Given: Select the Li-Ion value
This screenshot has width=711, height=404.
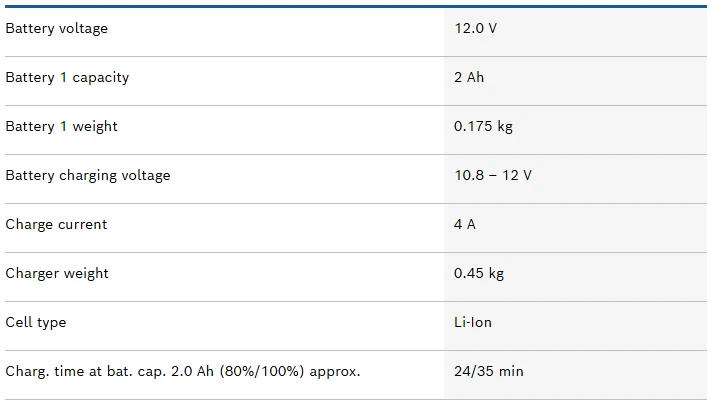Looking at the screenshot, I should coord(473,322).
